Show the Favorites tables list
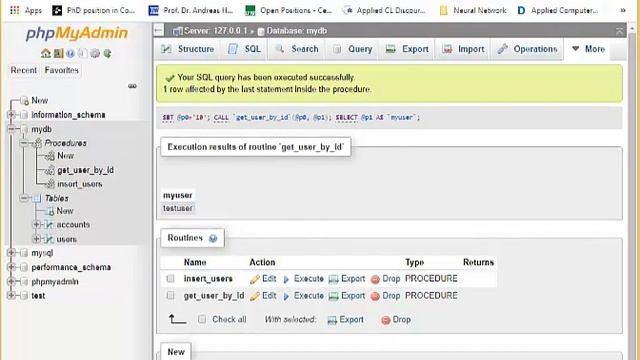640x360 pixels. 62,70
